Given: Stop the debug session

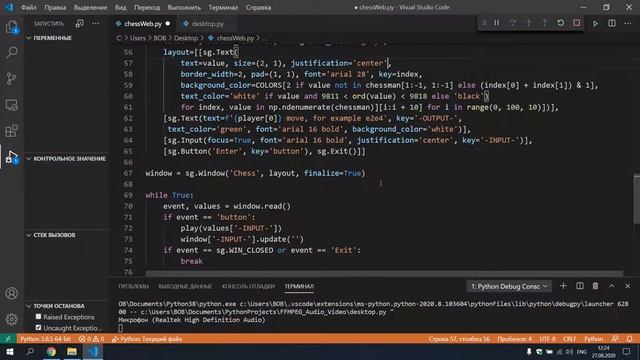Looking at the screenshot, I should click(x=576, y=23).
